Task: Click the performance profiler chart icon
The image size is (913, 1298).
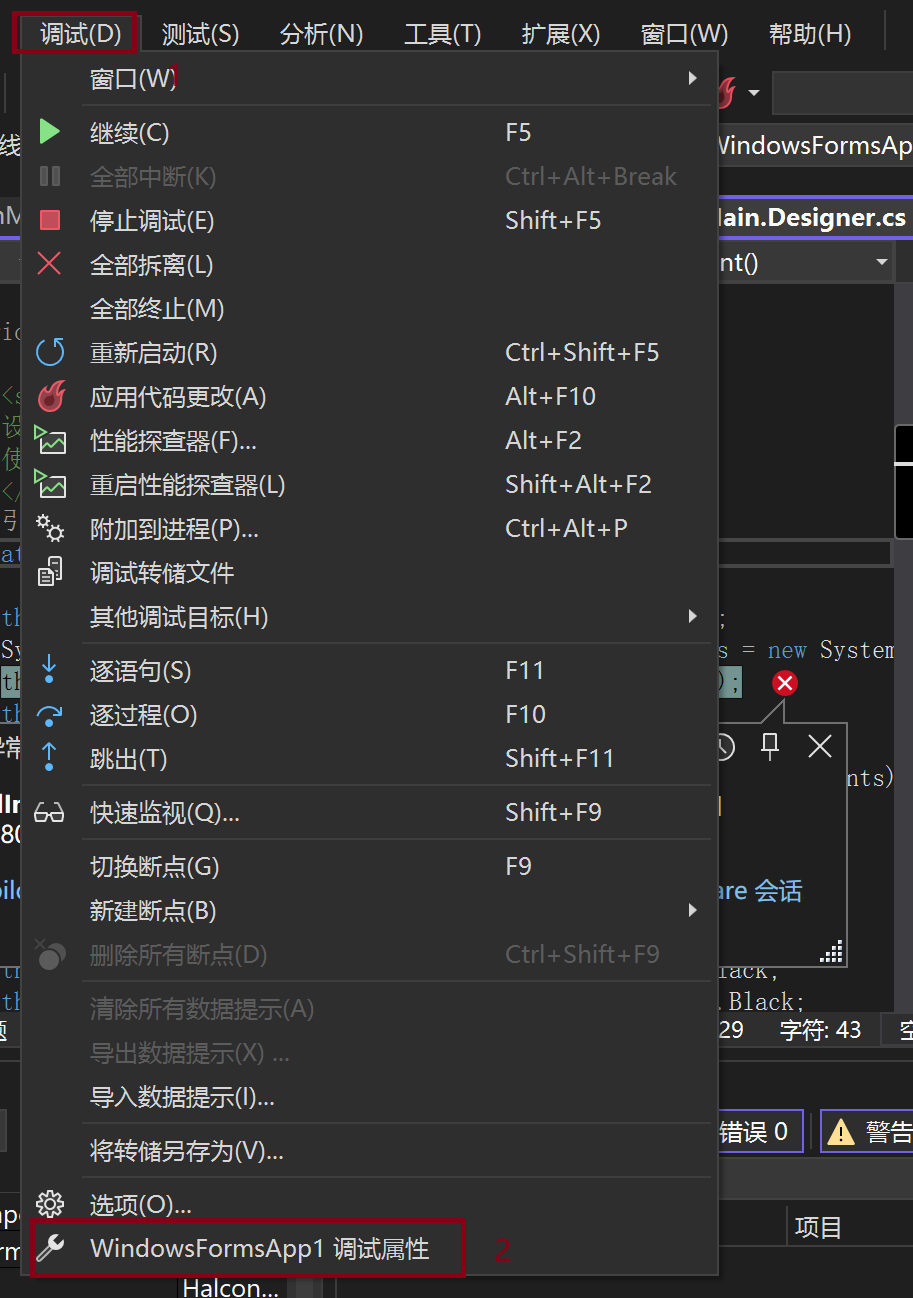Action: [x=50, y=439]
